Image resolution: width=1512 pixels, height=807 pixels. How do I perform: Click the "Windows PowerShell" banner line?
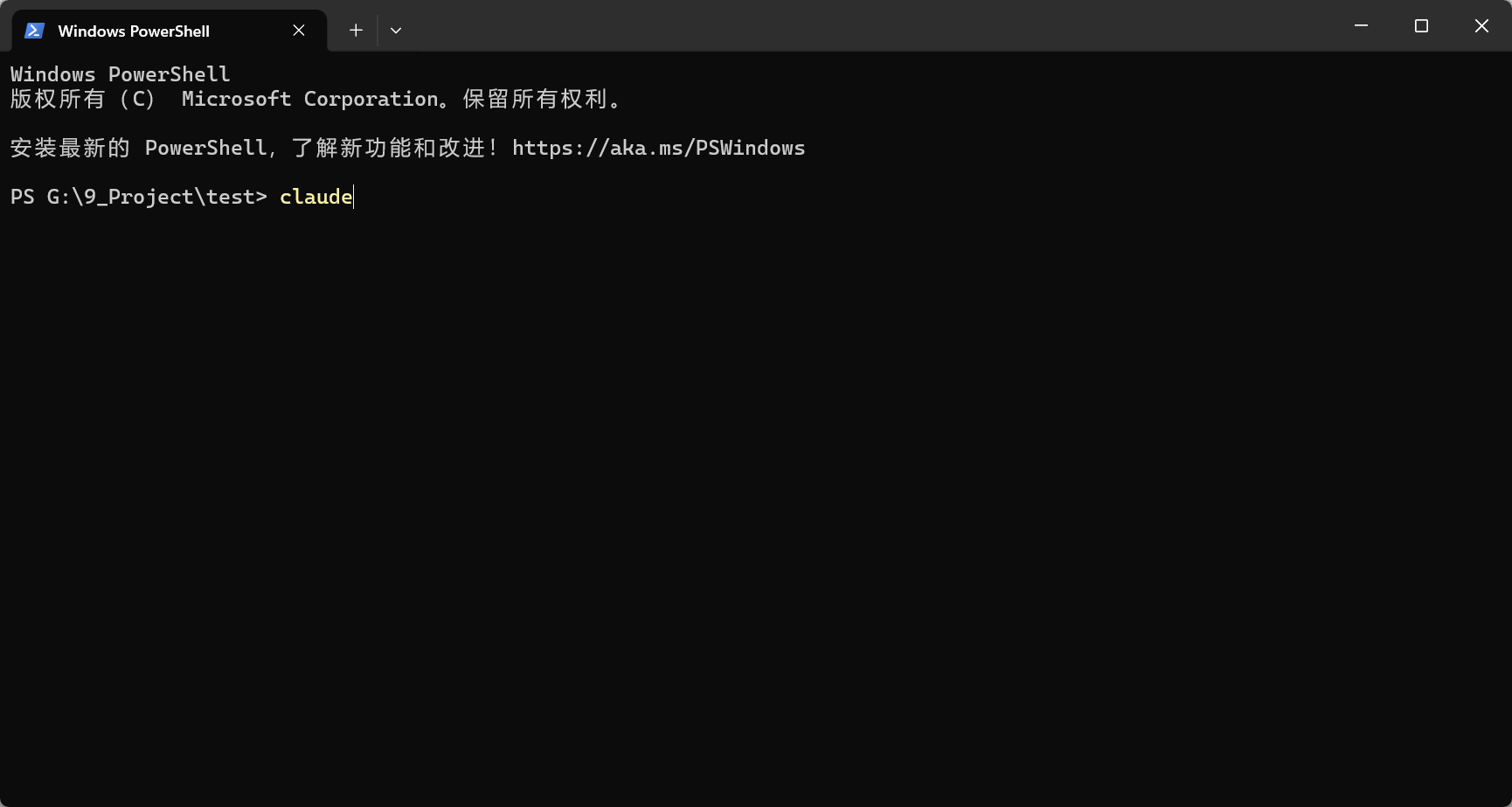[x=120, y=74]
